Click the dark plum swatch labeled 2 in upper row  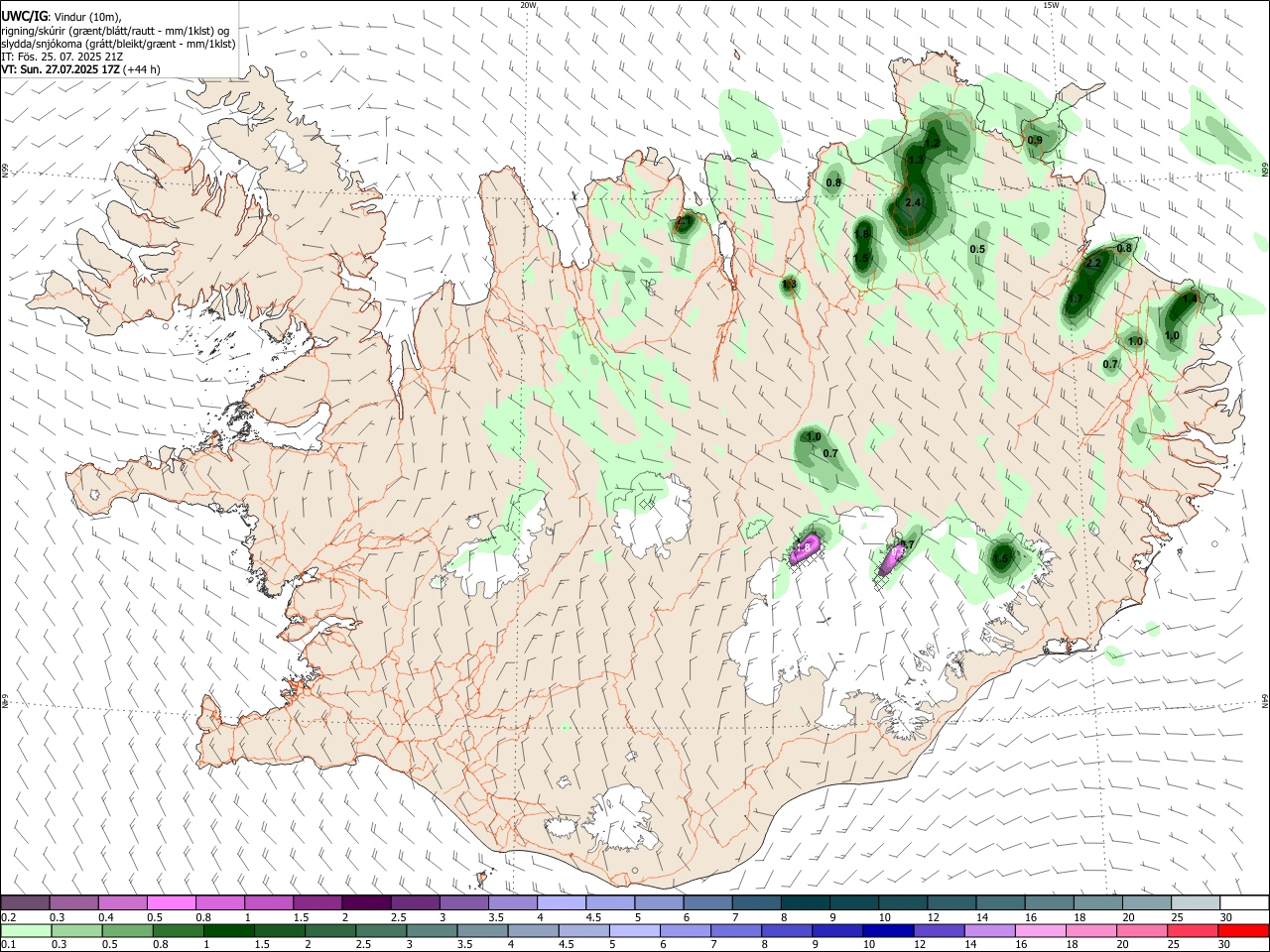tap(366, 902)
